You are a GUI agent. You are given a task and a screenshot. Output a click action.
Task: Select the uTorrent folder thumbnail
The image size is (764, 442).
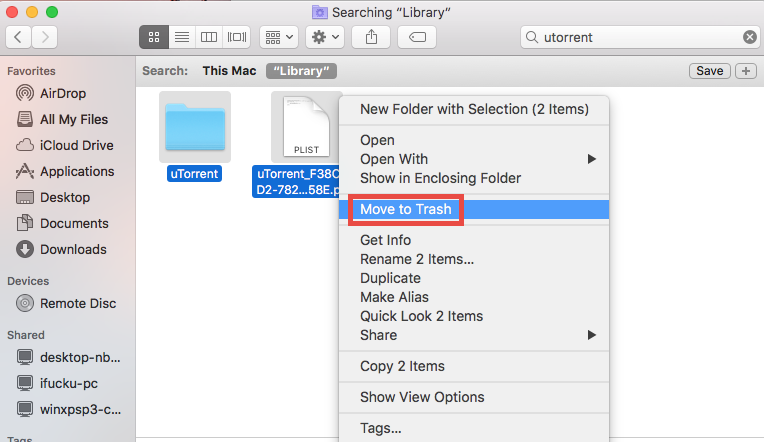click(x=195, y=127)
